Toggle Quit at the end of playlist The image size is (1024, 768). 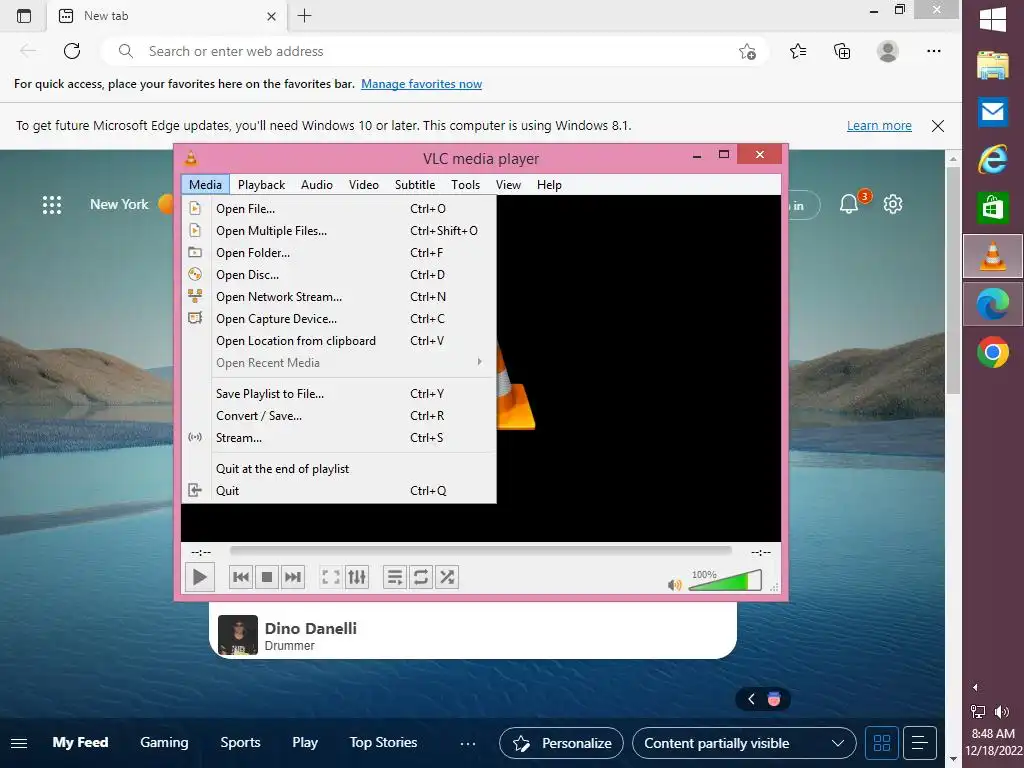coord(339,469)
